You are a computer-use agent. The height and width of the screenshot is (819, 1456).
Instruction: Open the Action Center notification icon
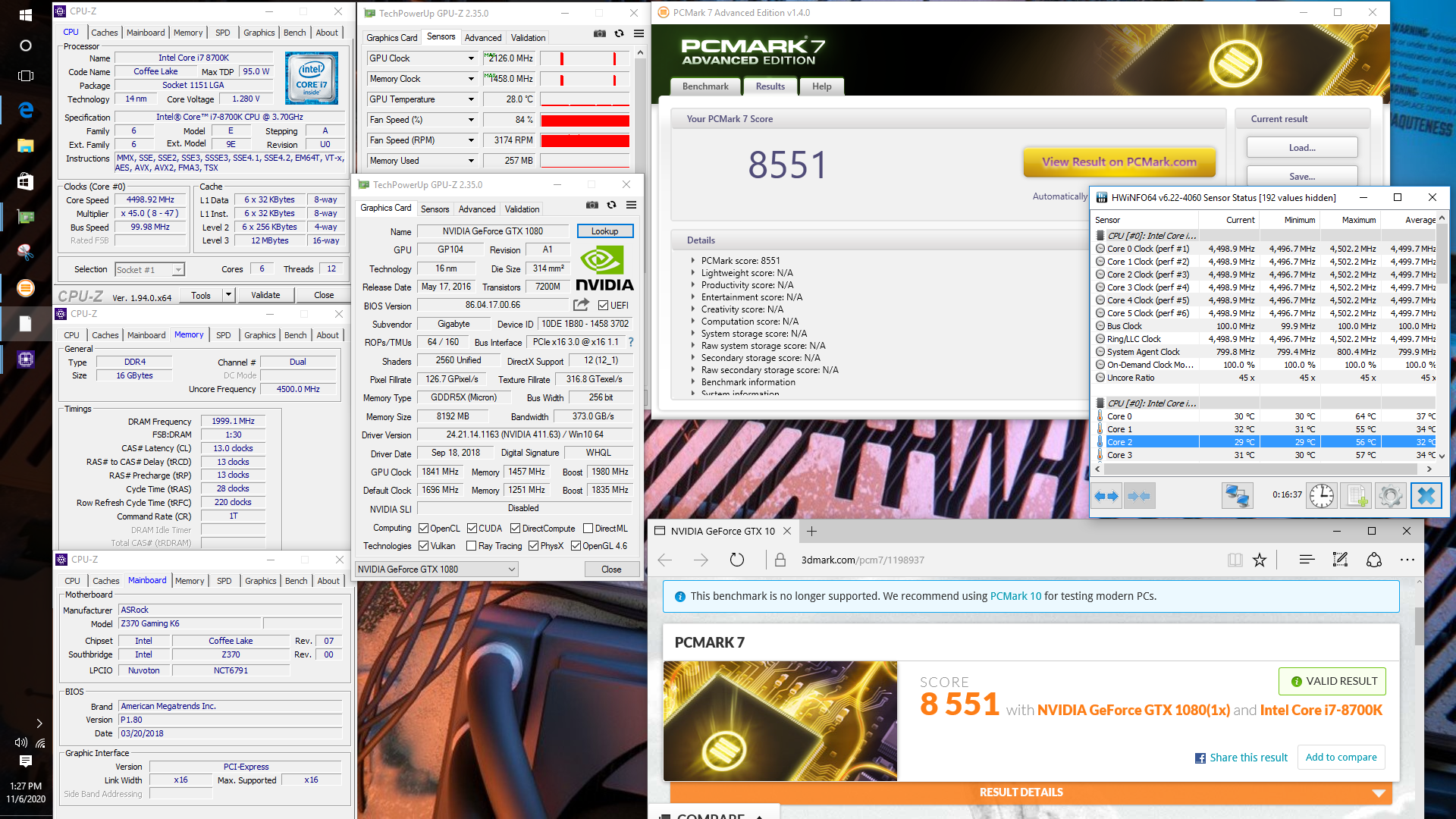[25, 761]
